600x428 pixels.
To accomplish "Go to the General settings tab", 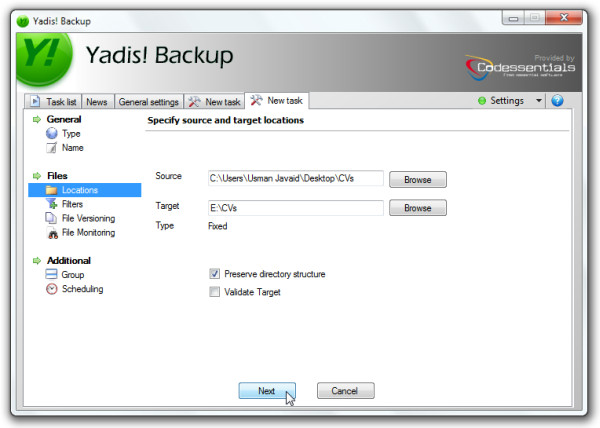I will 148,102.
